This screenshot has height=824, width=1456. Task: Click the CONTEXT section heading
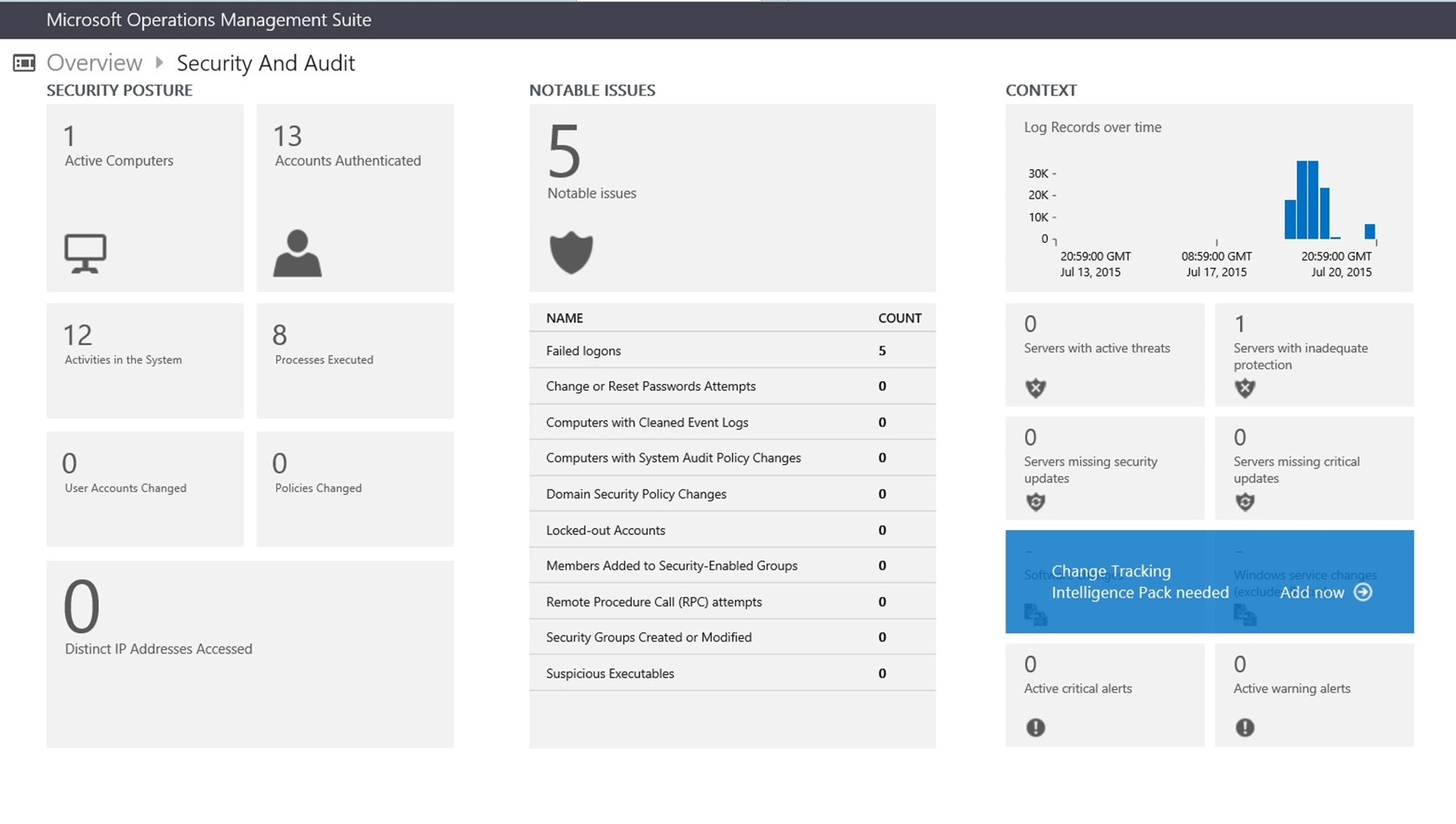(x=1041, y=90)
